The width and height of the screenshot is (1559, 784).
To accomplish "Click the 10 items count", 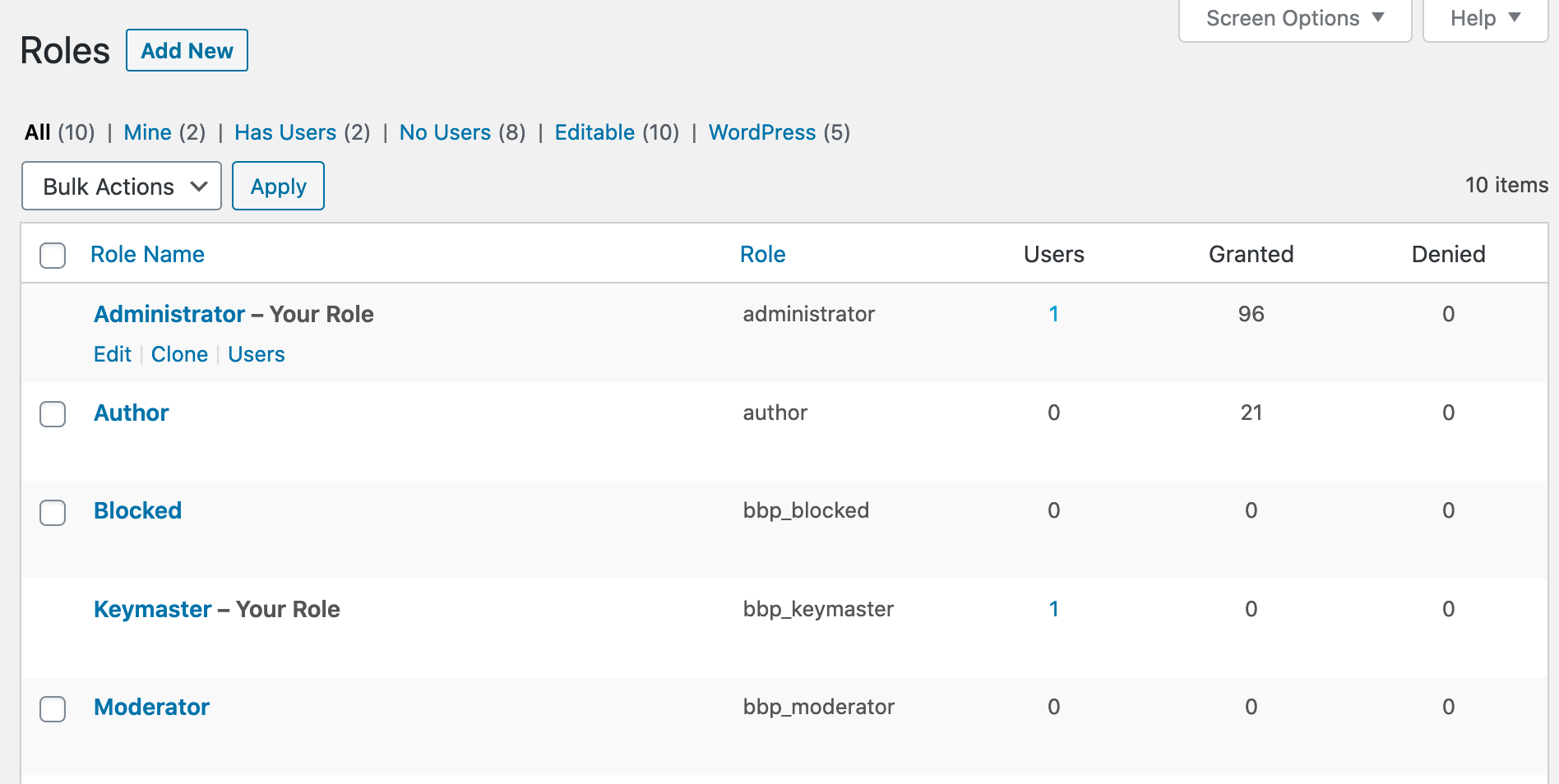I will (1506, 185).
